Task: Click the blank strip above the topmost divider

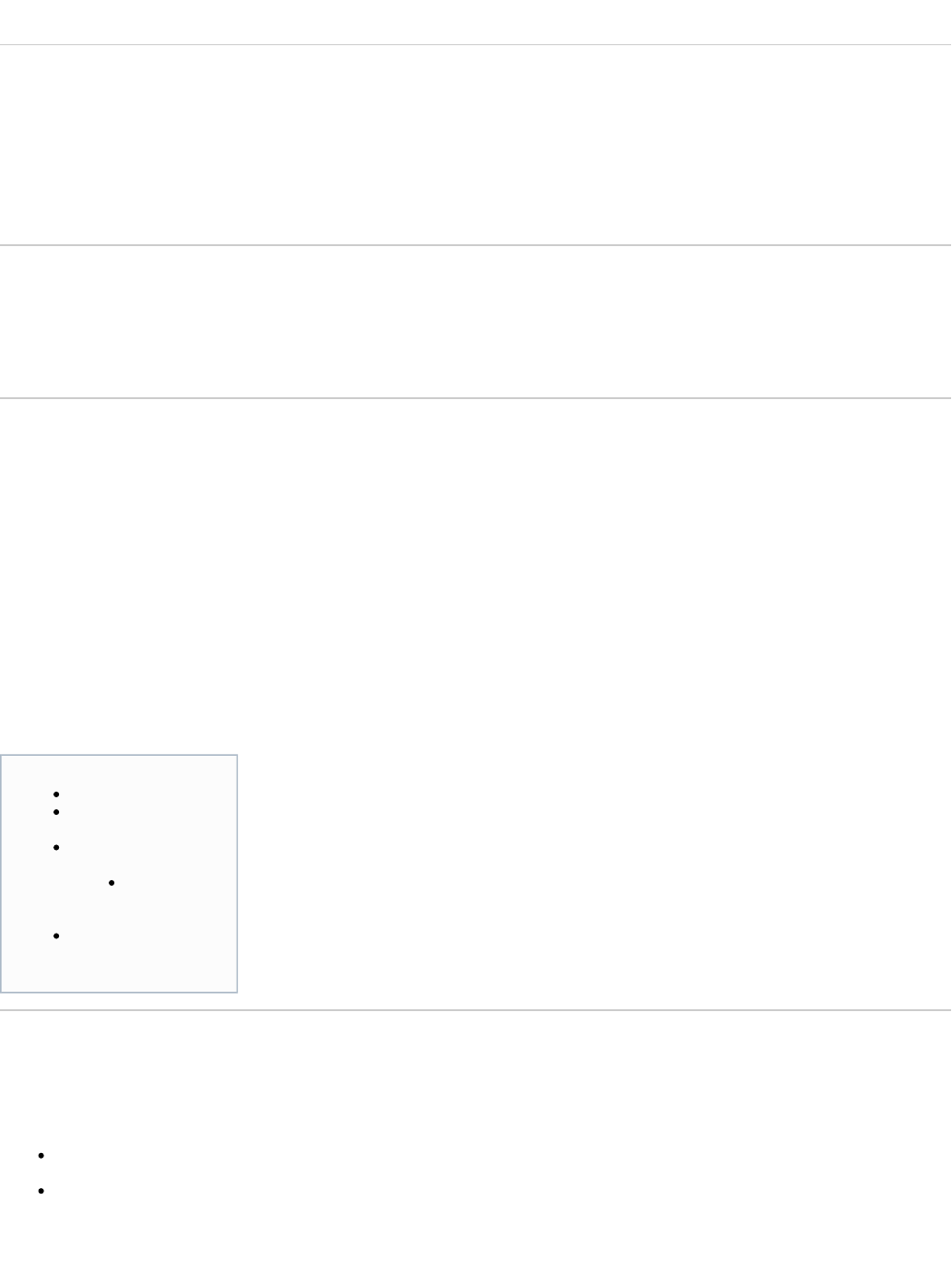Action: pyautogui.click(x=476, y=22)
